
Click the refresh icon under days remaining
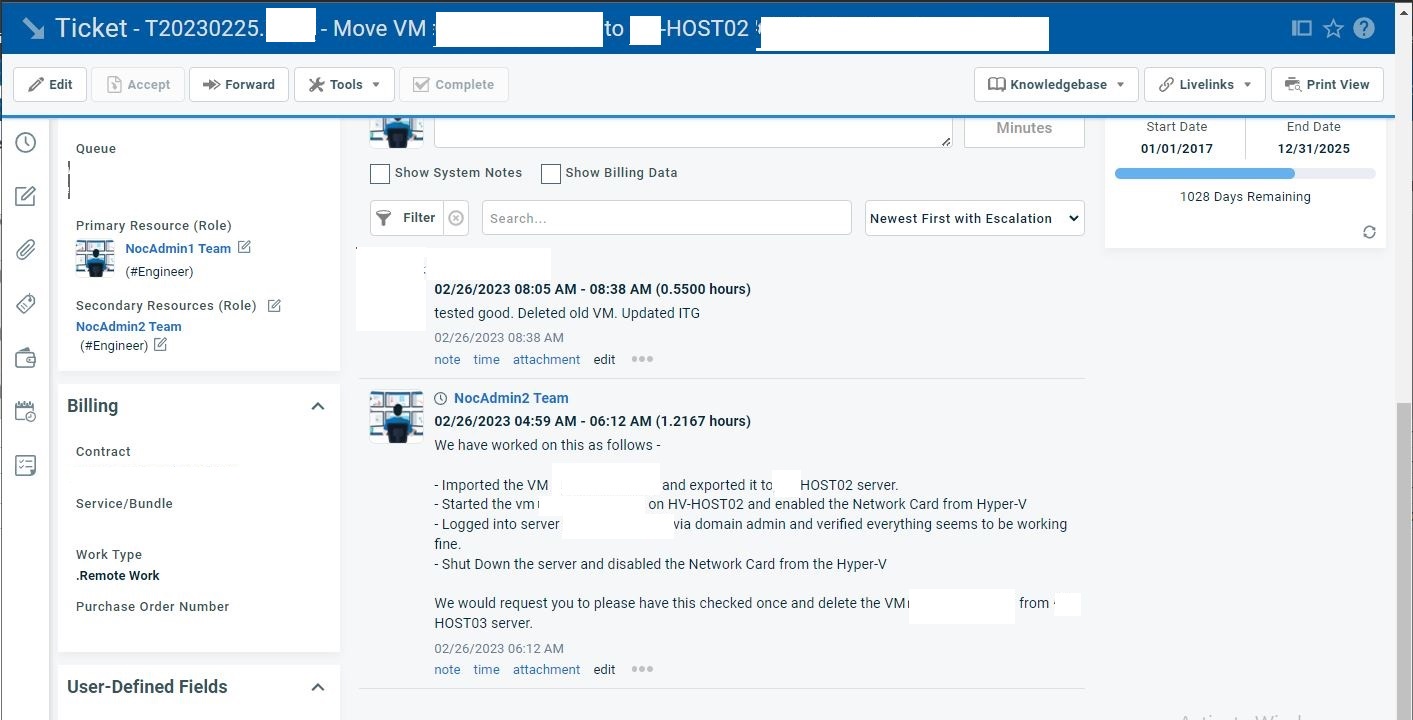point(1369,232)
